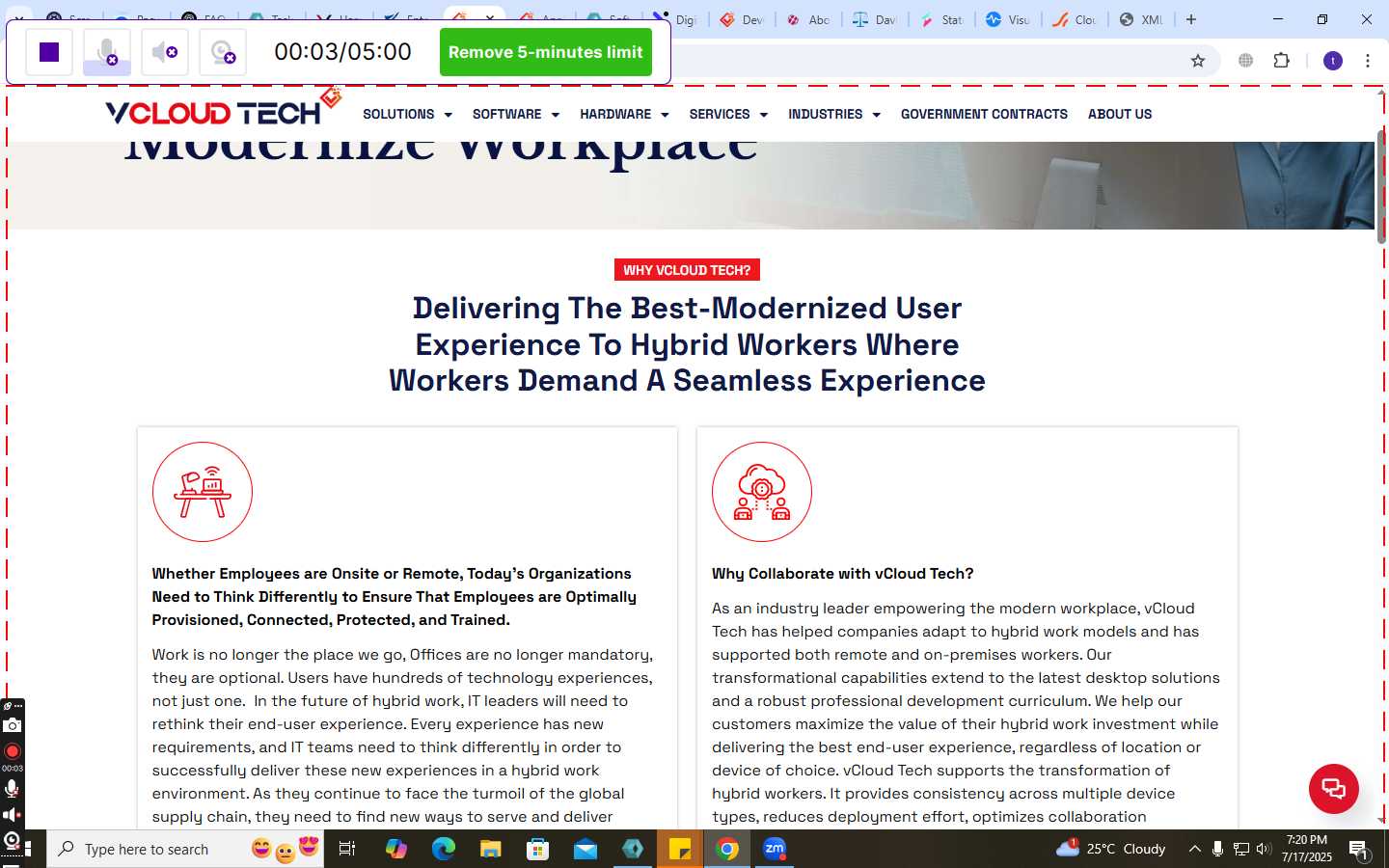The width and height of the screenshot is (1389, 868).
Task: Open the Chrome profile avatar
Action: point(1333,61)
